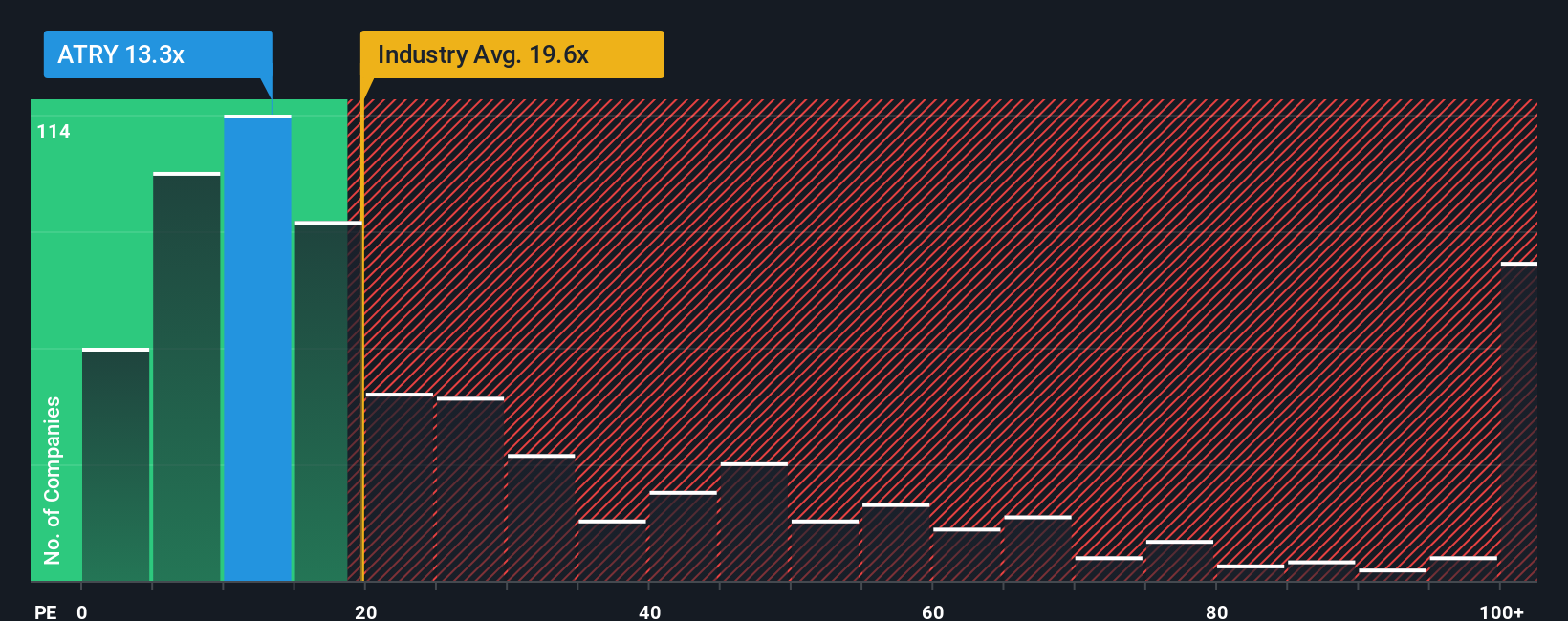Select the 25–30 PE histogram bar
This screenshot has height=621, width=1568.
[x=470, y=489]
